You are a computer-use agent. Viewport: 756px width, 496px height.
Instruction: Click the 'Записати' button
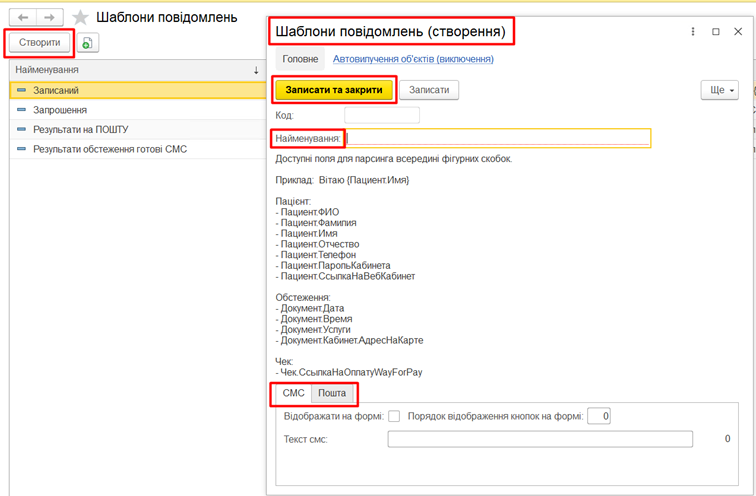429,90
